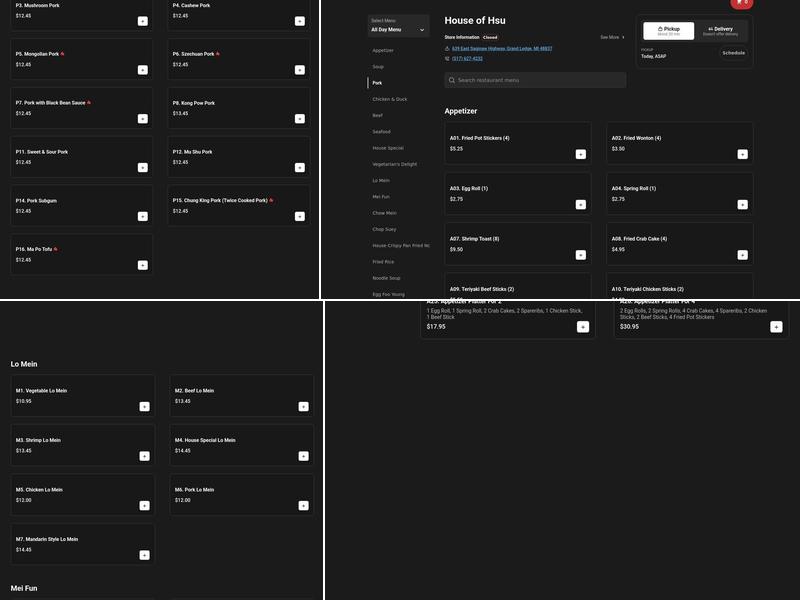Viewport: 800px width, 600px height.
Task: Go to Seafood category in sidebar
Action: [x=382, y=132]
